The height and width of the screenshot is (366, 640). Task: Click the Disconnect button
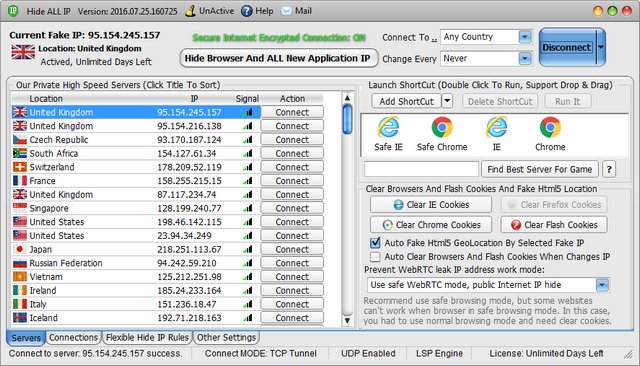(567, 47)
